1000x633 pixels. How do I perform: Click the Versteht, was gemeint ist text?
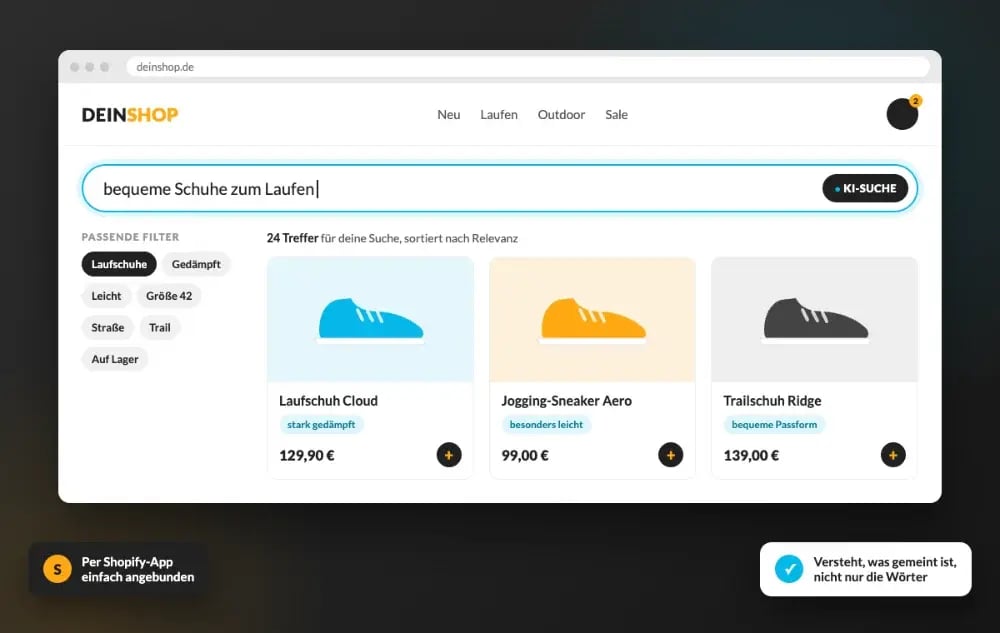click(x=885, y=569)
